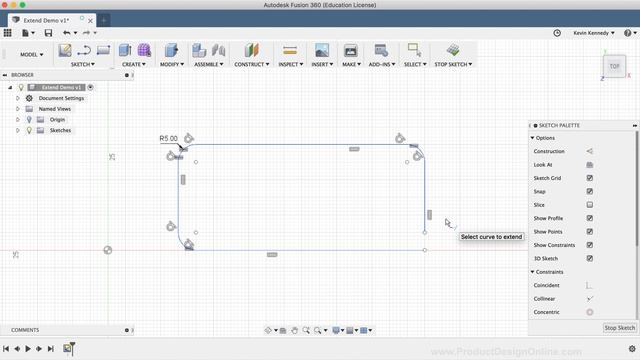Toggle the Show Constraints checkbox

(x=589, y=245)
